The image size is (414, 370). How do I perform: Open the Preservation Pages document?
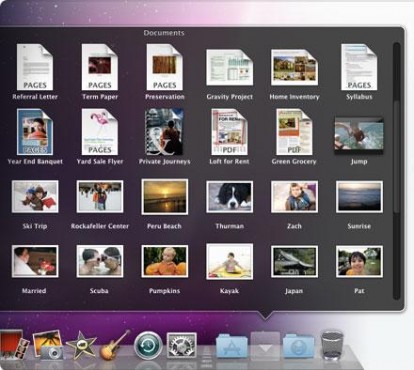point(164,67)
